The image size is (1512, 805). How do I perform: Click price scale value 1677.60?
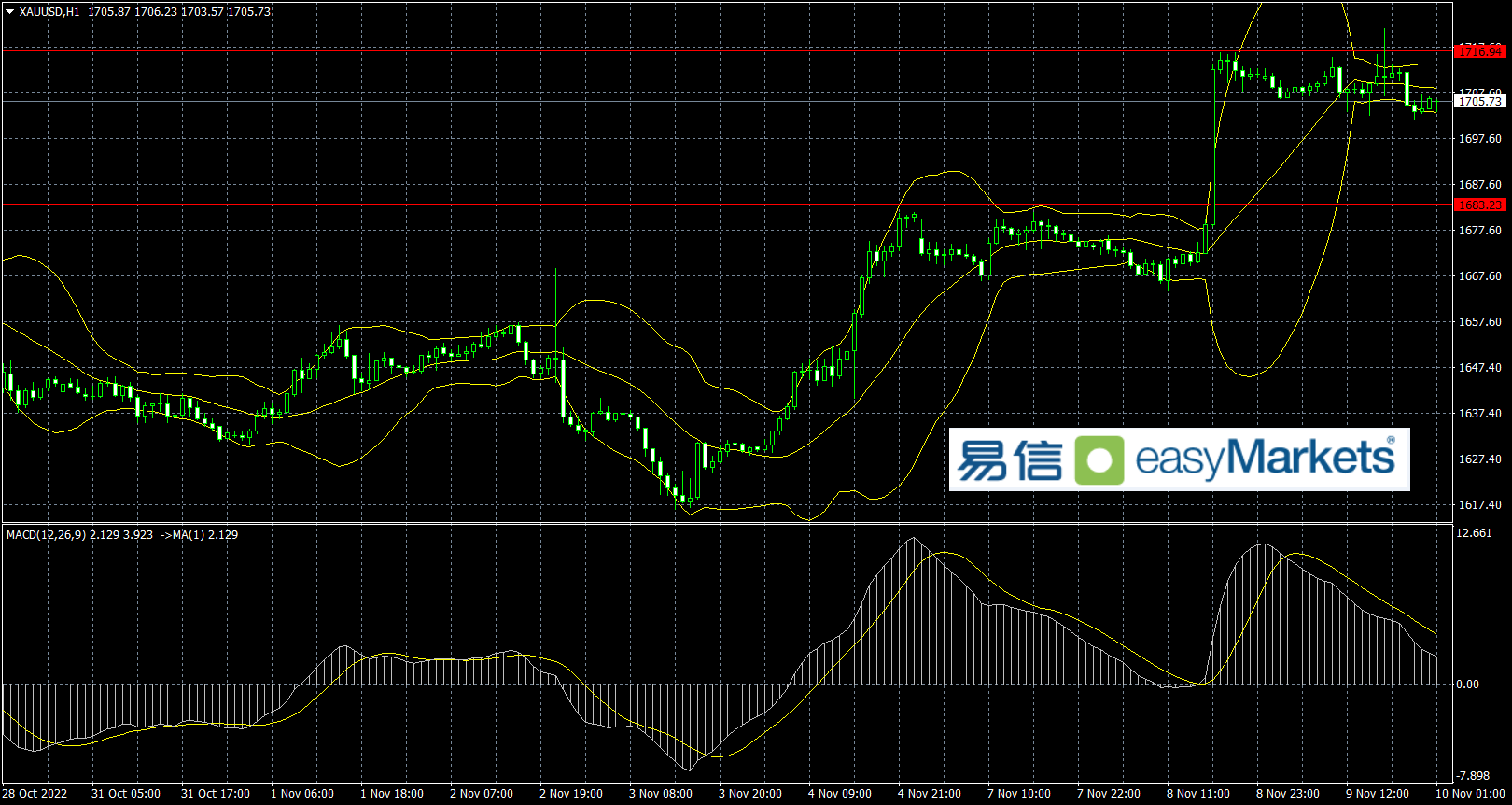(x=1480, y=231)
